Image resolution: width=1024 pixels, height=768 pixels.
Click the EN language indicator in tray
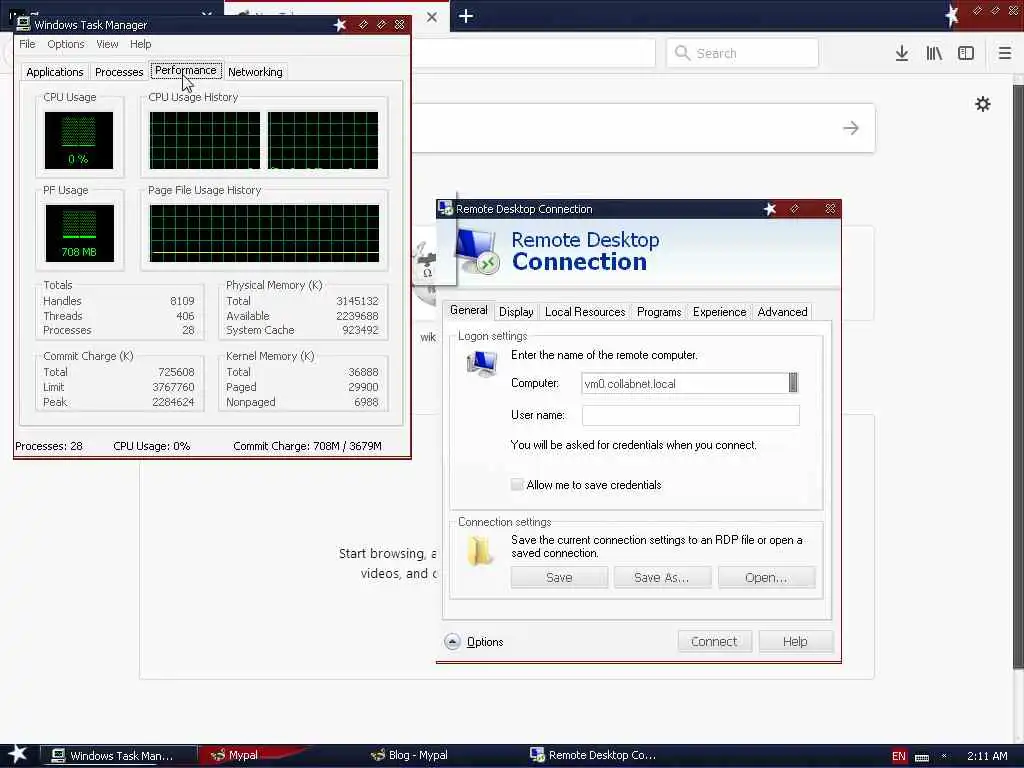[x=899, y=756]
